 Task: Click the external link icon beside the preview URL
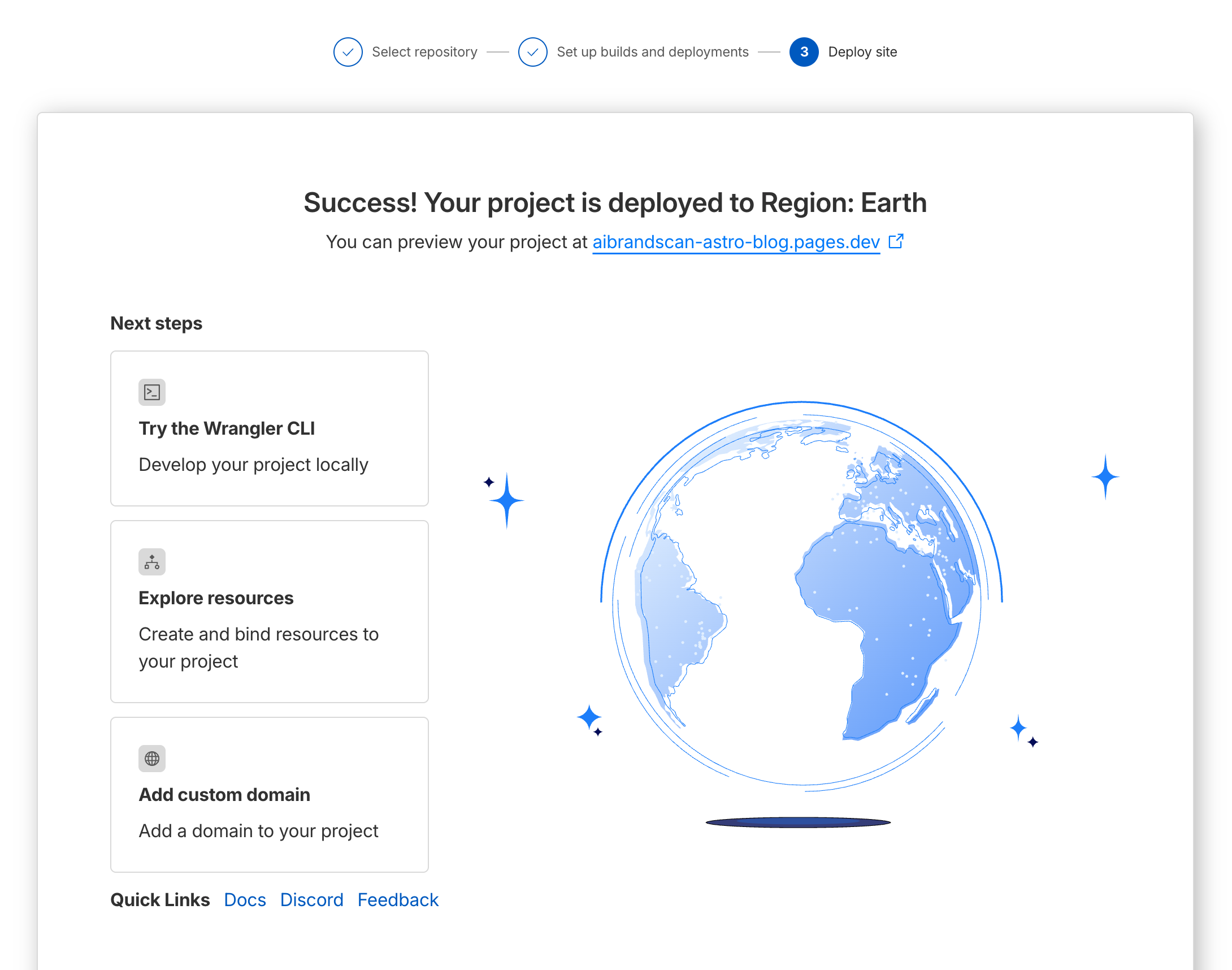[x=895, y=241]
